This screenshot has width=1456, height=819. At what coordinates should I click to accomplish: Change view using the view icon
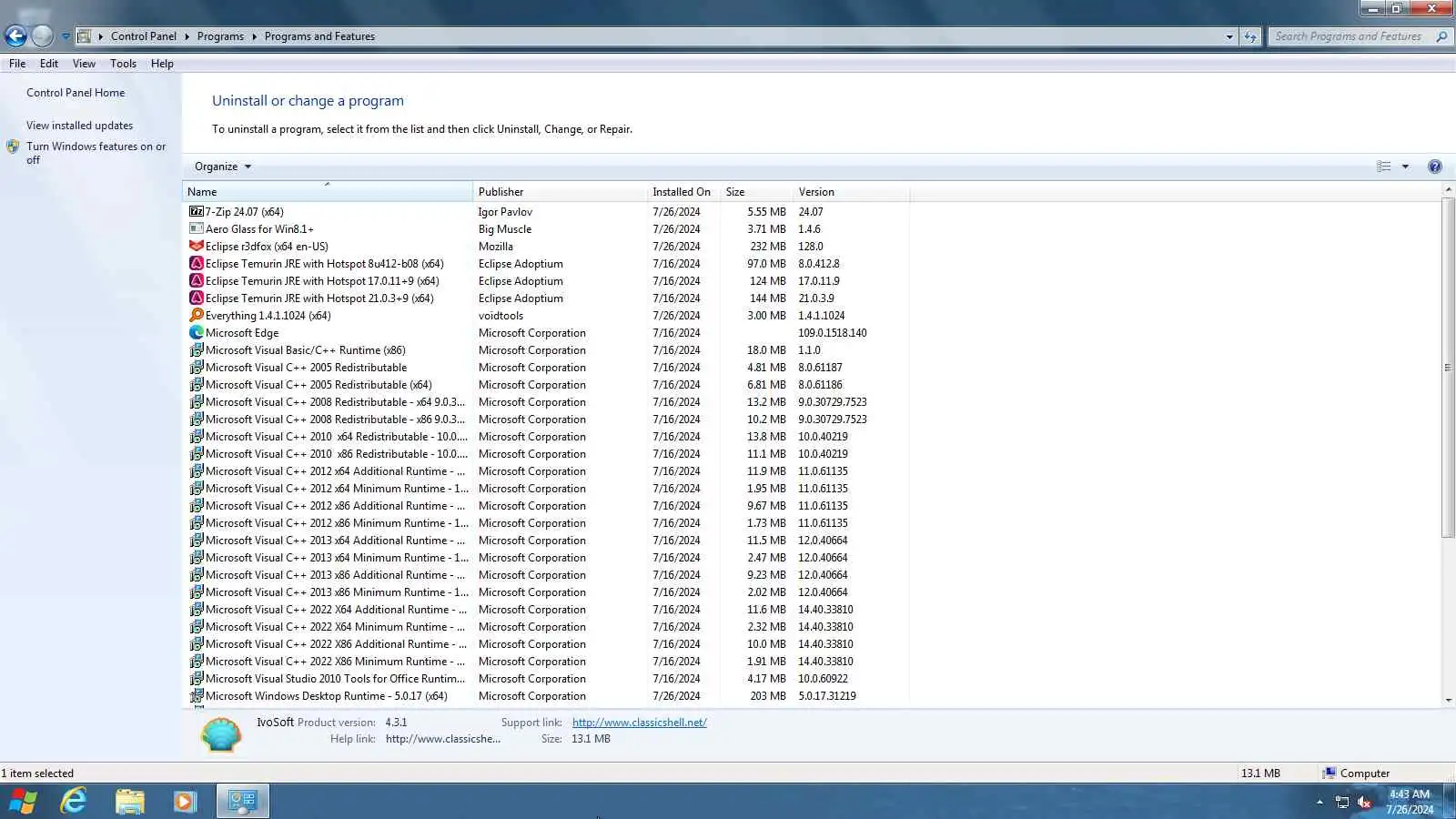[x=1384, y=167]
